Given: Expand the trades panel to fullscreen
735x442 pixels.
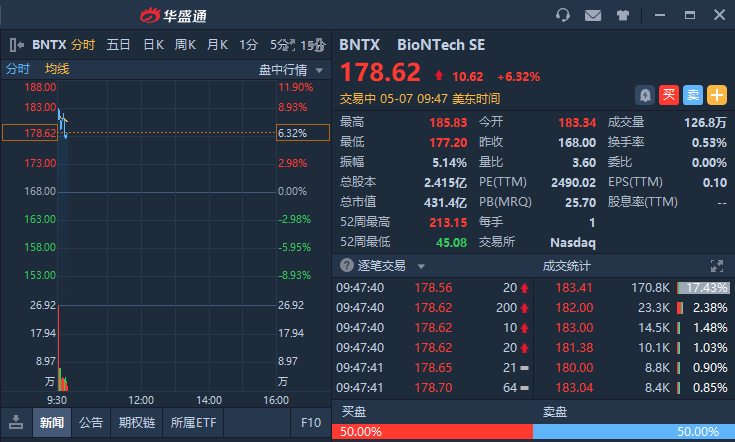Looking at the screenshot, I should click(x=716, y=266).
